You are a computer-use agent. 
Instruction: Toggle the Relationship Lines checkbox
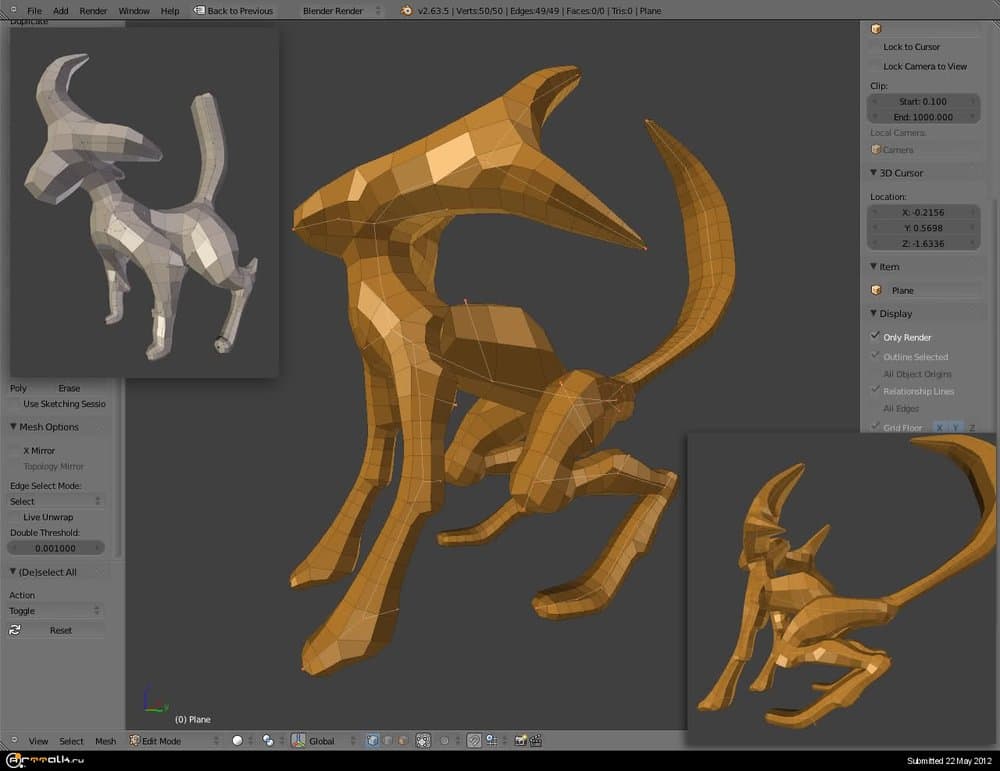875,391
